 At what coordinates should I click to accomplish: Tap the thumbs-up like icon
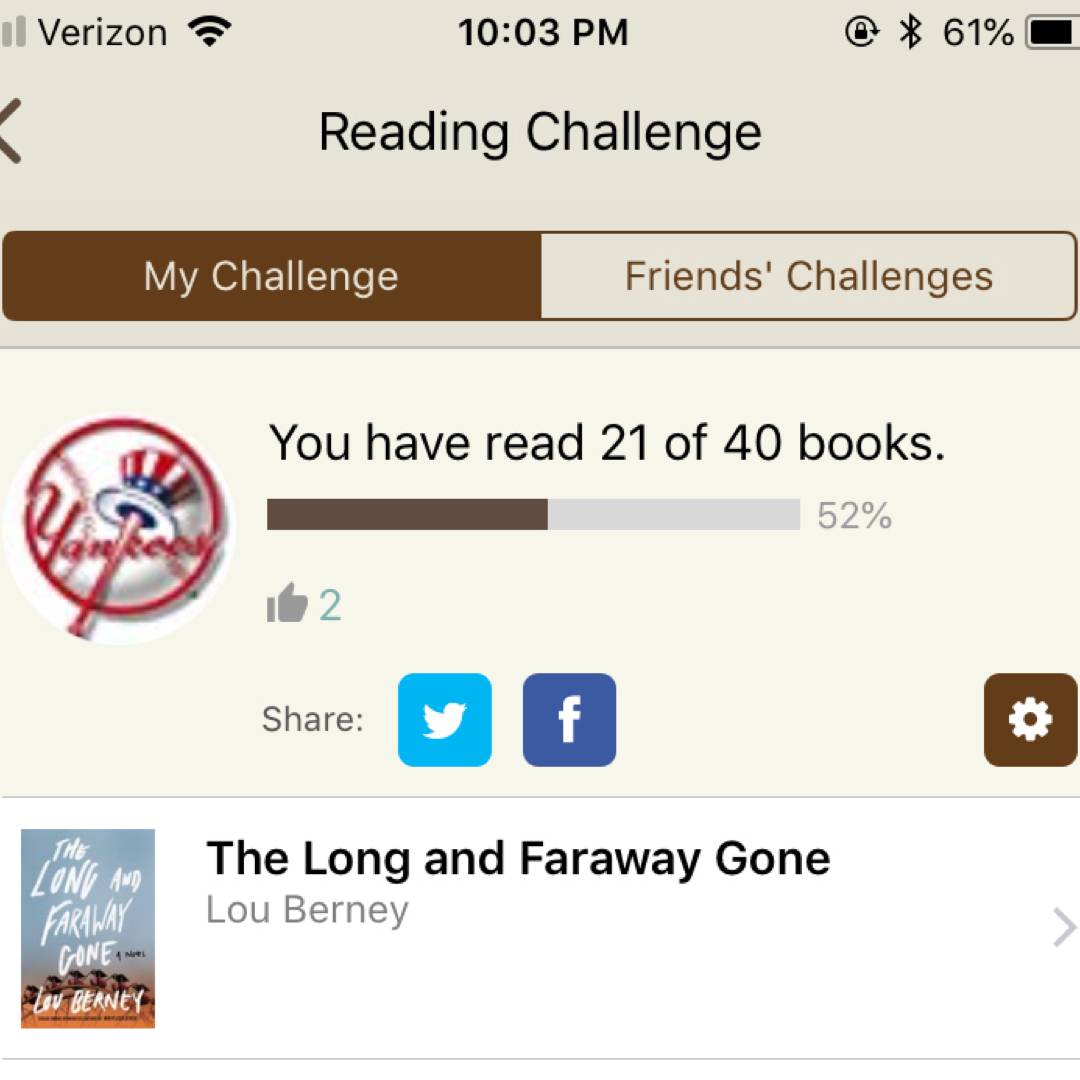(287, 604)
